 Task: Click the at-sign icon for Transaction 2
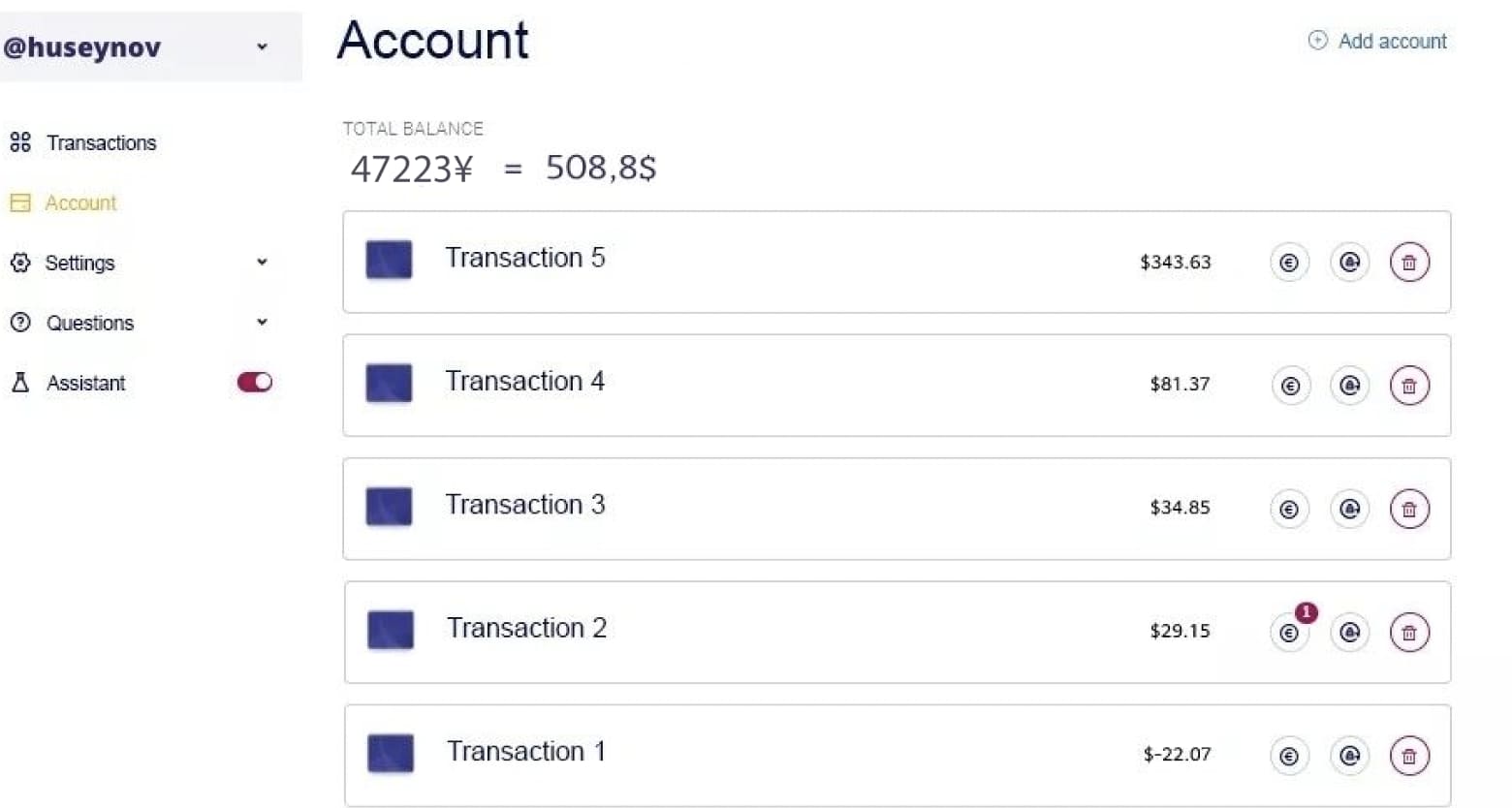[x=1349, y=633]
